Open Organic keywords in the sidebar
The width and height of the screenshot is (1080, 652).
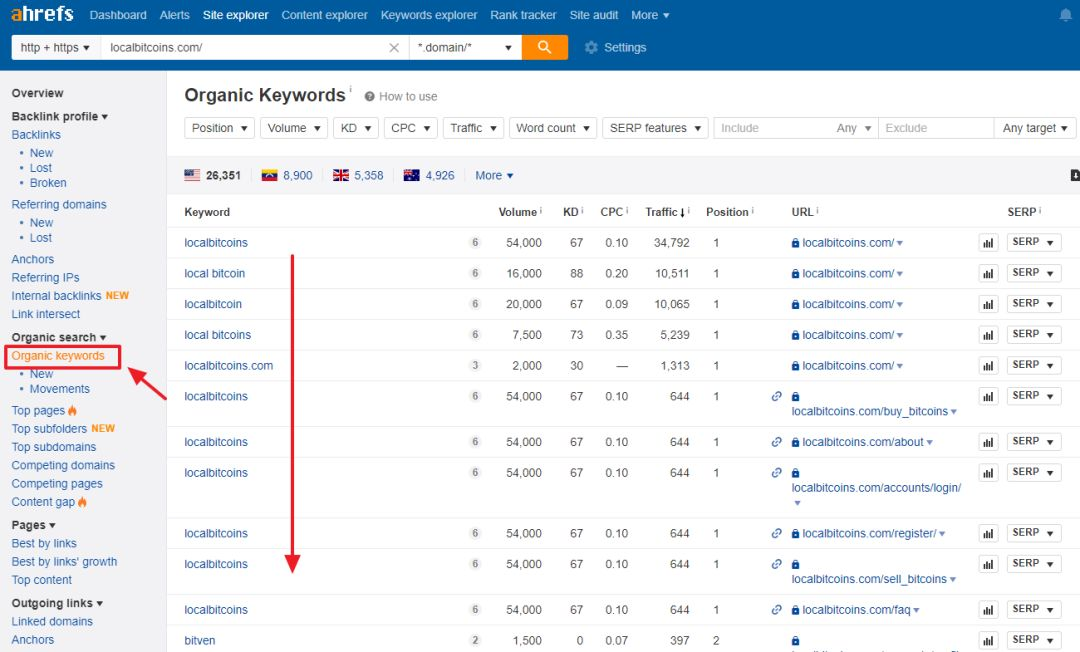point(58,356)
